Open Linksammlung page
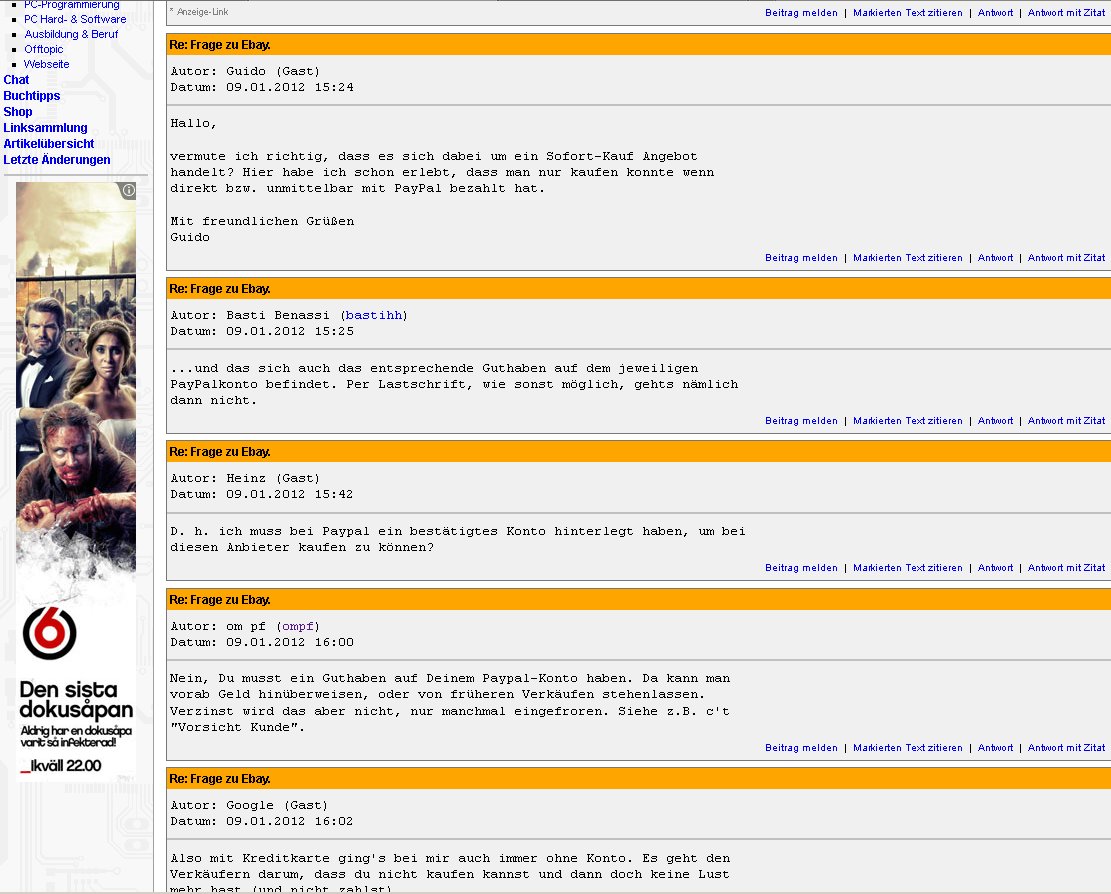Viewport: 1111px width, 894px height. pyautogui.click(x=45, y=128)
